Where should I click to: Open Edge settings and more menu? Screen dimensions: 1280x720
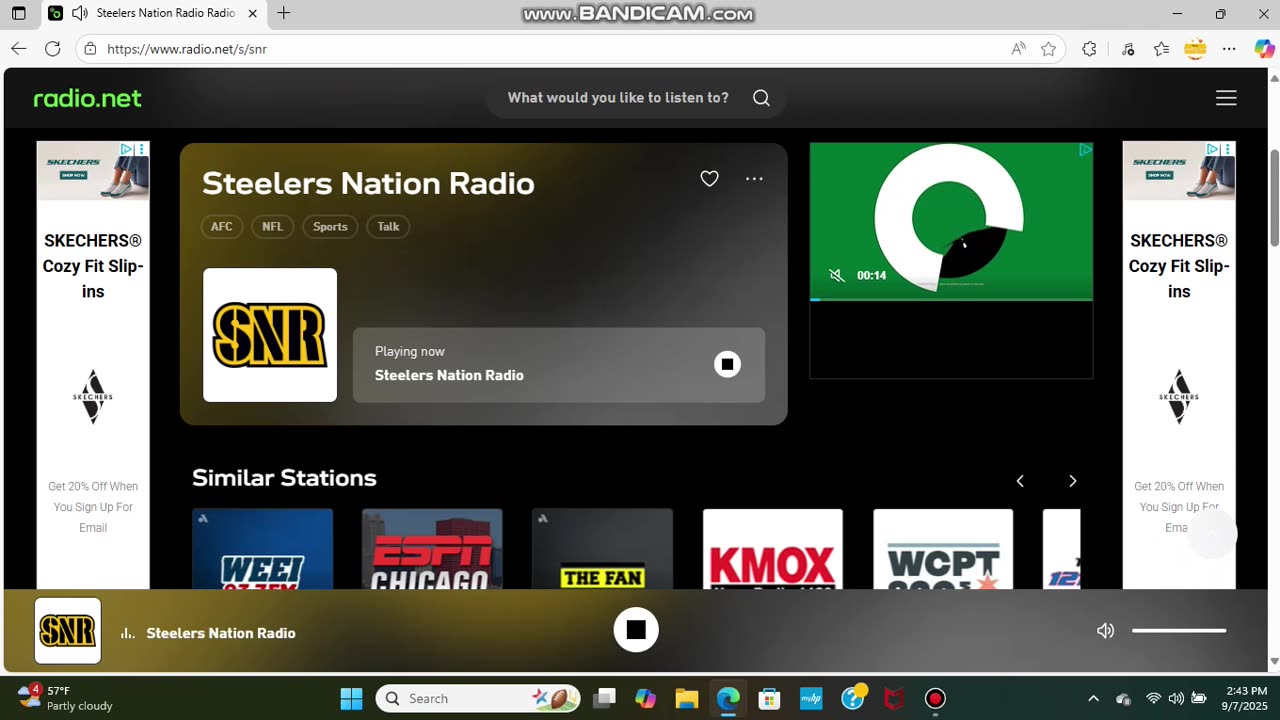1229,49
